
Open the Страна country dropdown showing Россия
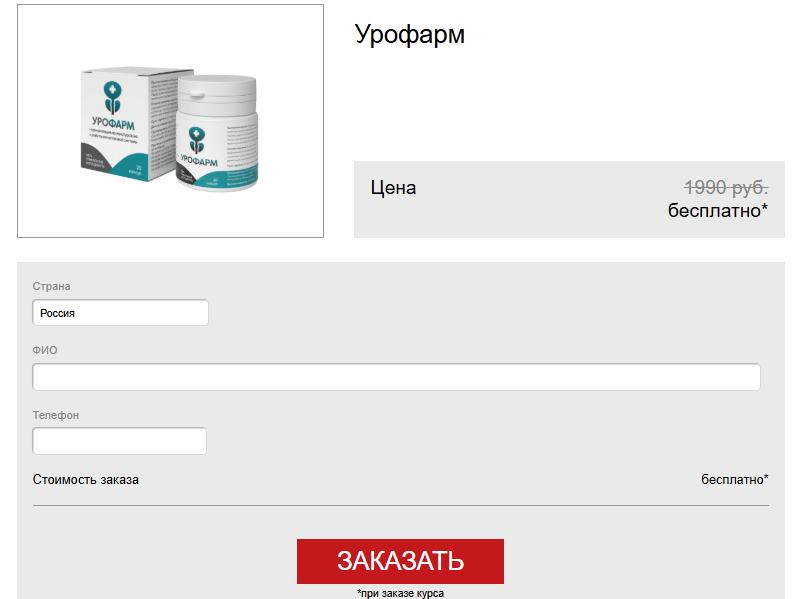tap(120, 313)
